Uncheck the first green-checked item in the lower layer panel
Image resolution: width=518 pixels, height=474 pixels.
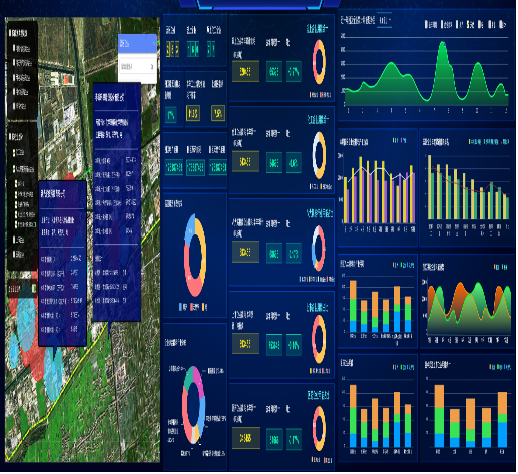pyautogui.click(x=15, y=152)
